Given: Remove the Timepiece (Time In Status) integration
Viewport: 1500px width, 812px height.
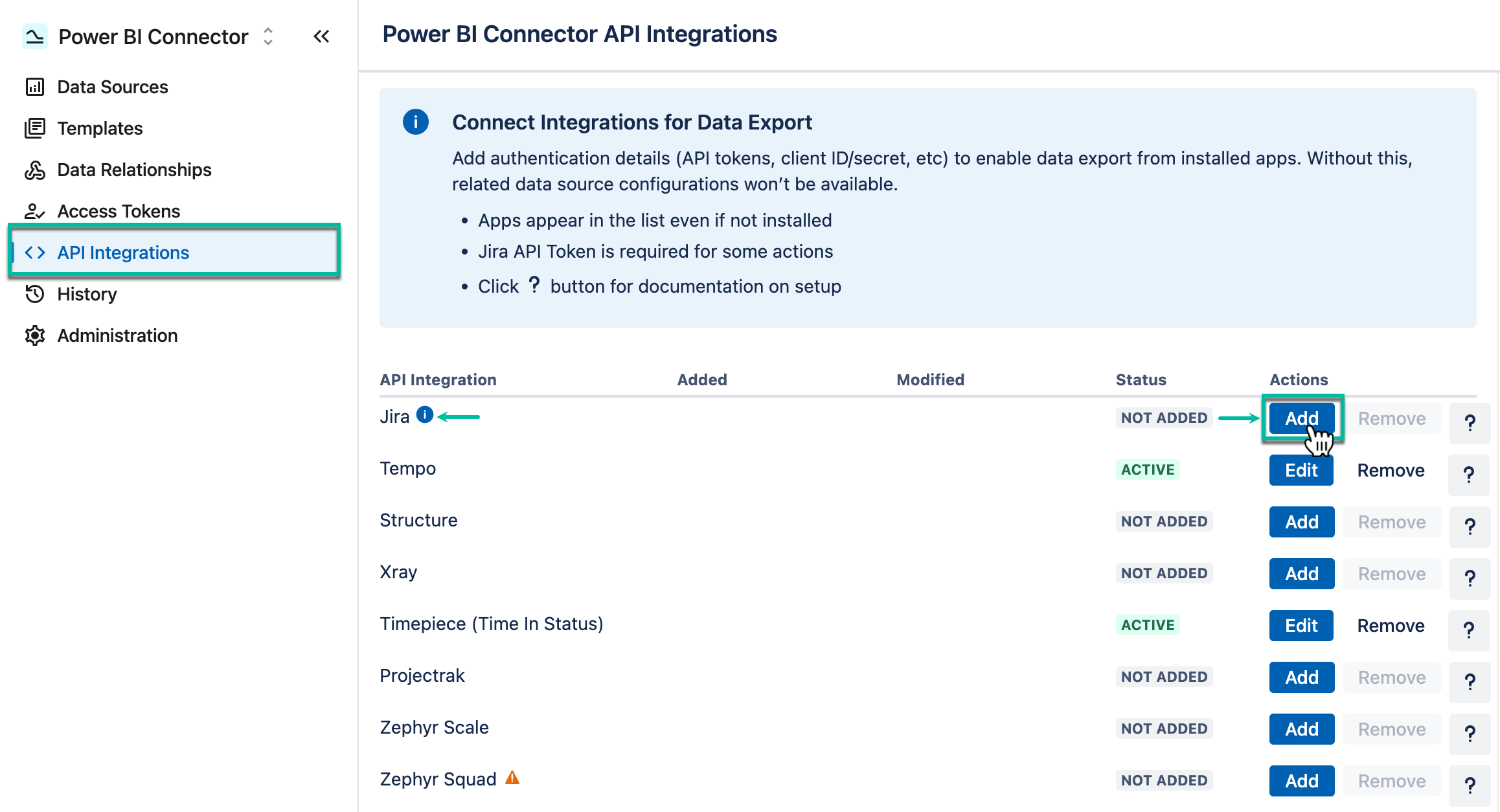Looking at the screenshot, I should 1391,625.
